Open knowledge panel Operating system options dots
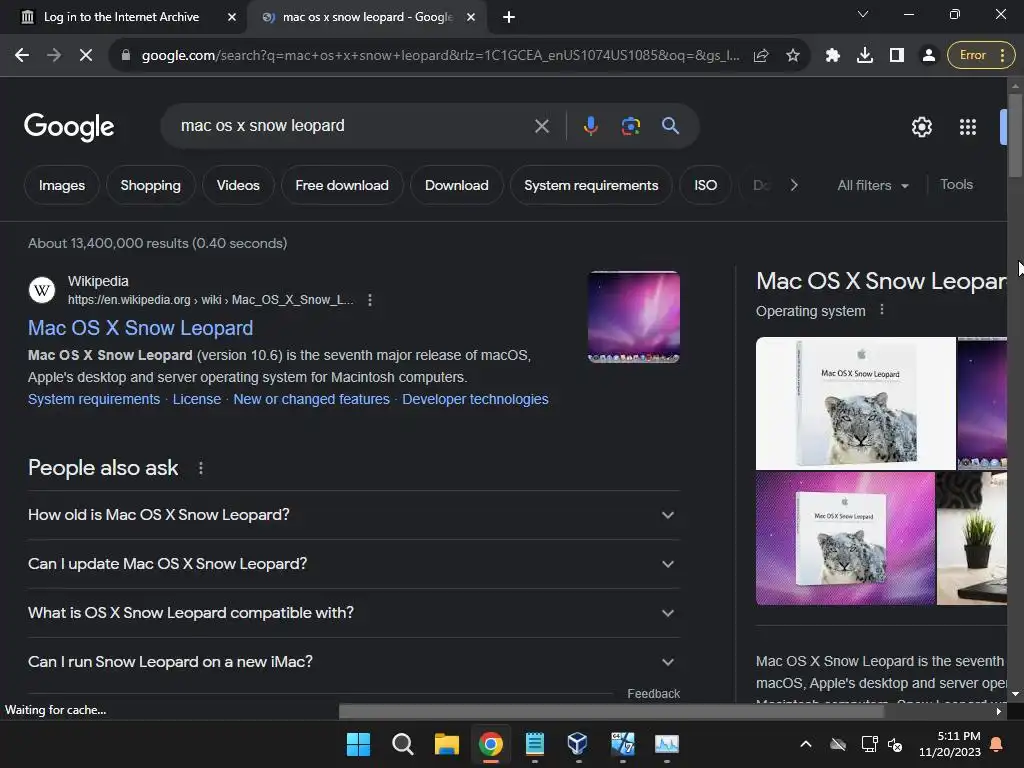This screenshot has width=1024, height=768. coord(882,310)
